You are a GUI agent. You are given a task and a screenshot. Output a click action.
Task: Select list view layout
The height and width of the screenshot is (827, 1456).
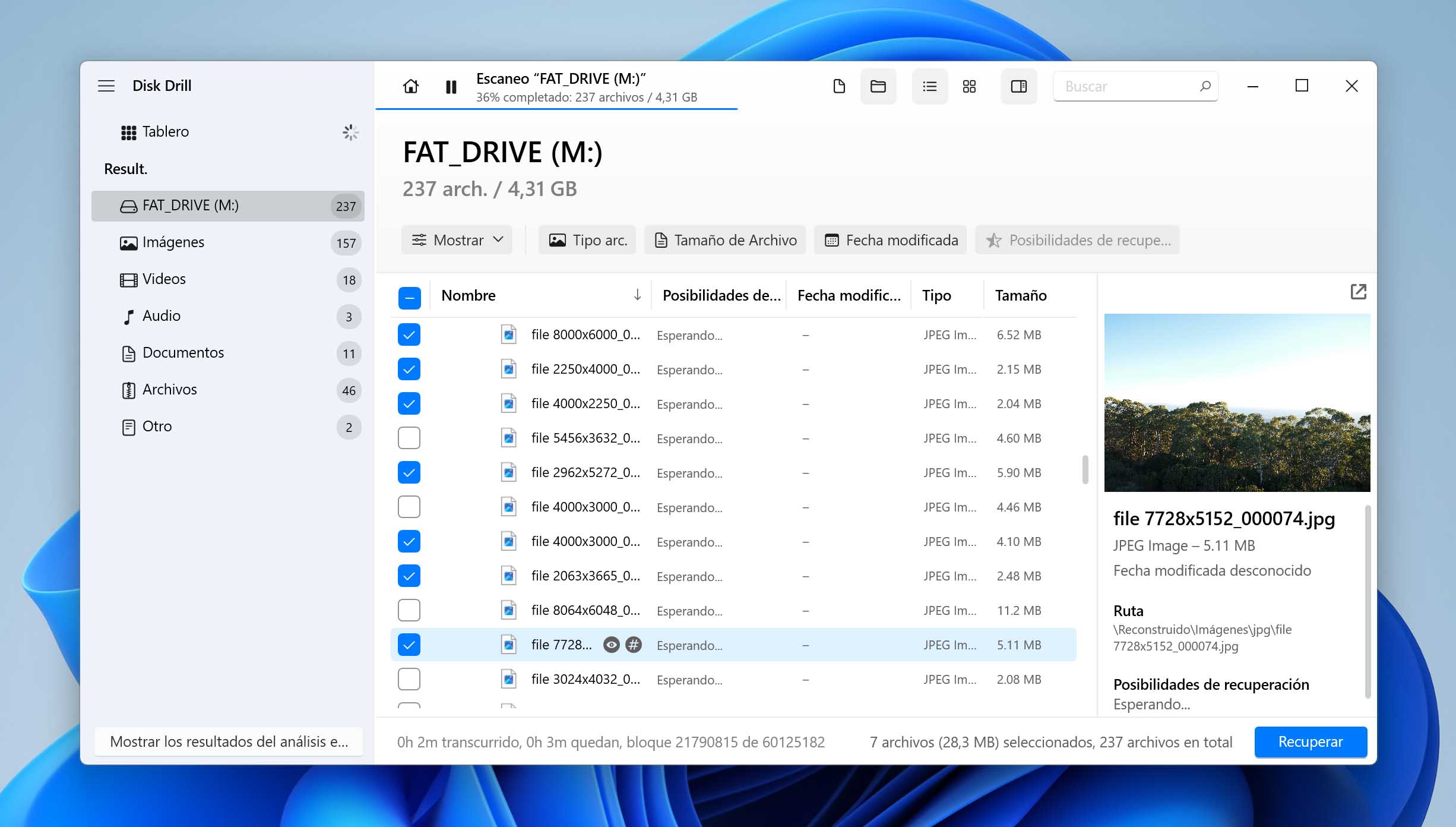tap(930, 87)
